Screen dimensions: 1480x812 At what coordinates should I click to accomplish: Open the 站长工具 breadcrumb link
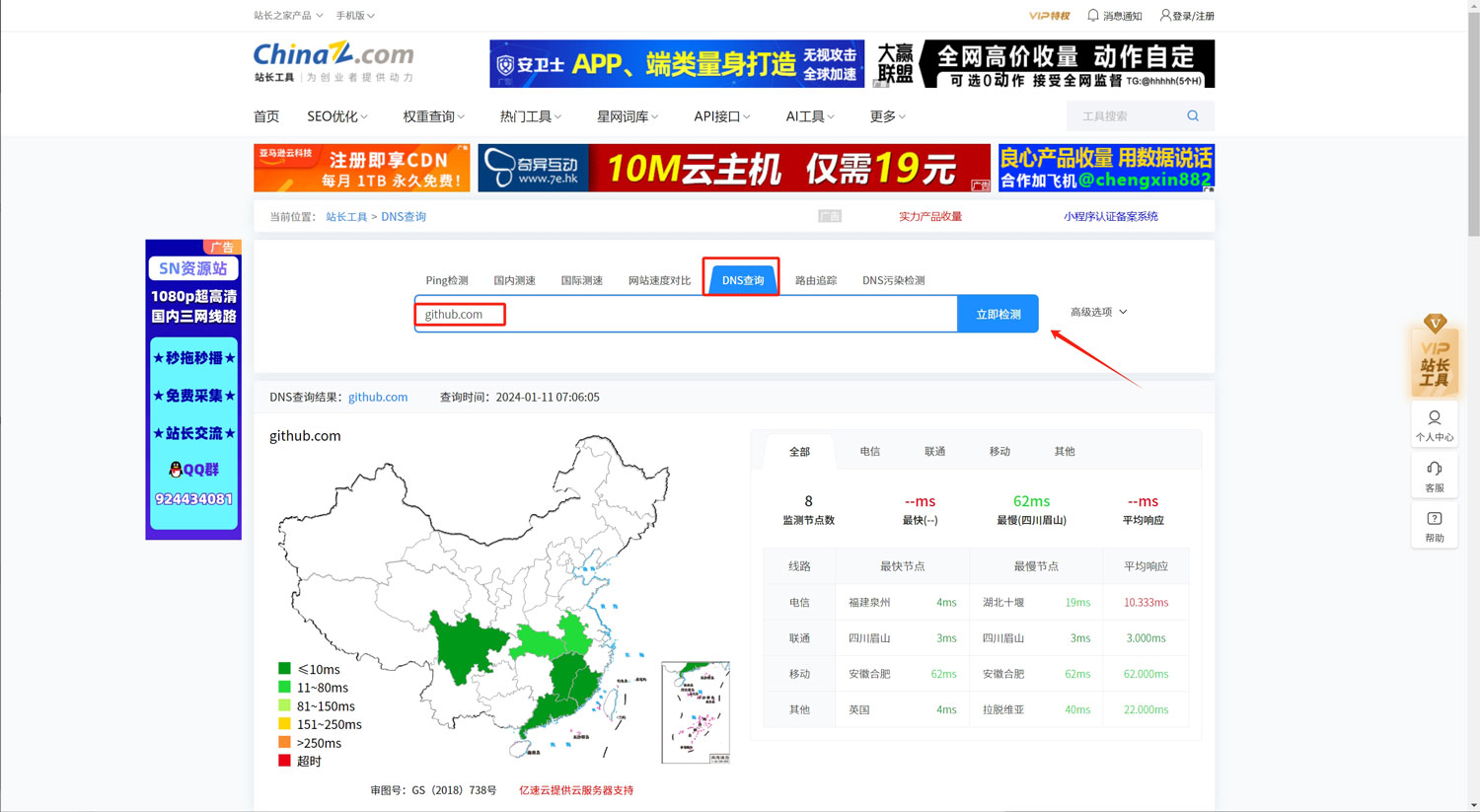click(346, 216)
